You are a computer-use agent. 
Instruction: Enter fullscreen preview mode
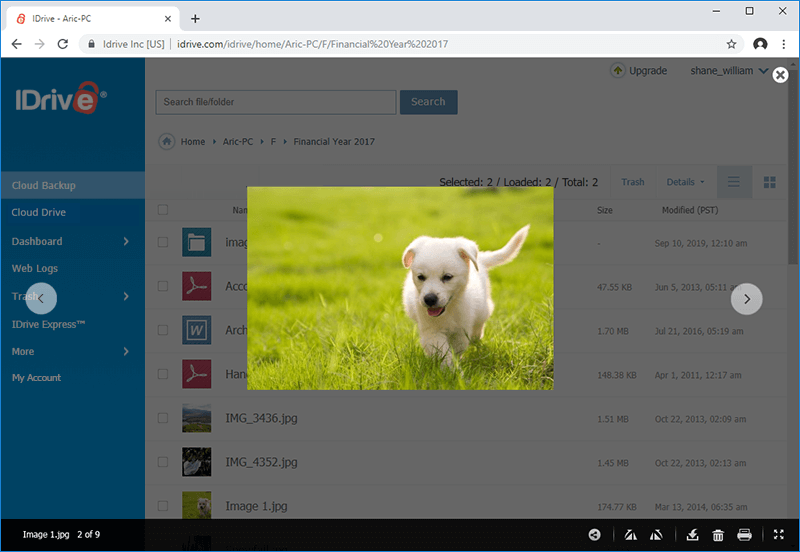pos(779,534)
